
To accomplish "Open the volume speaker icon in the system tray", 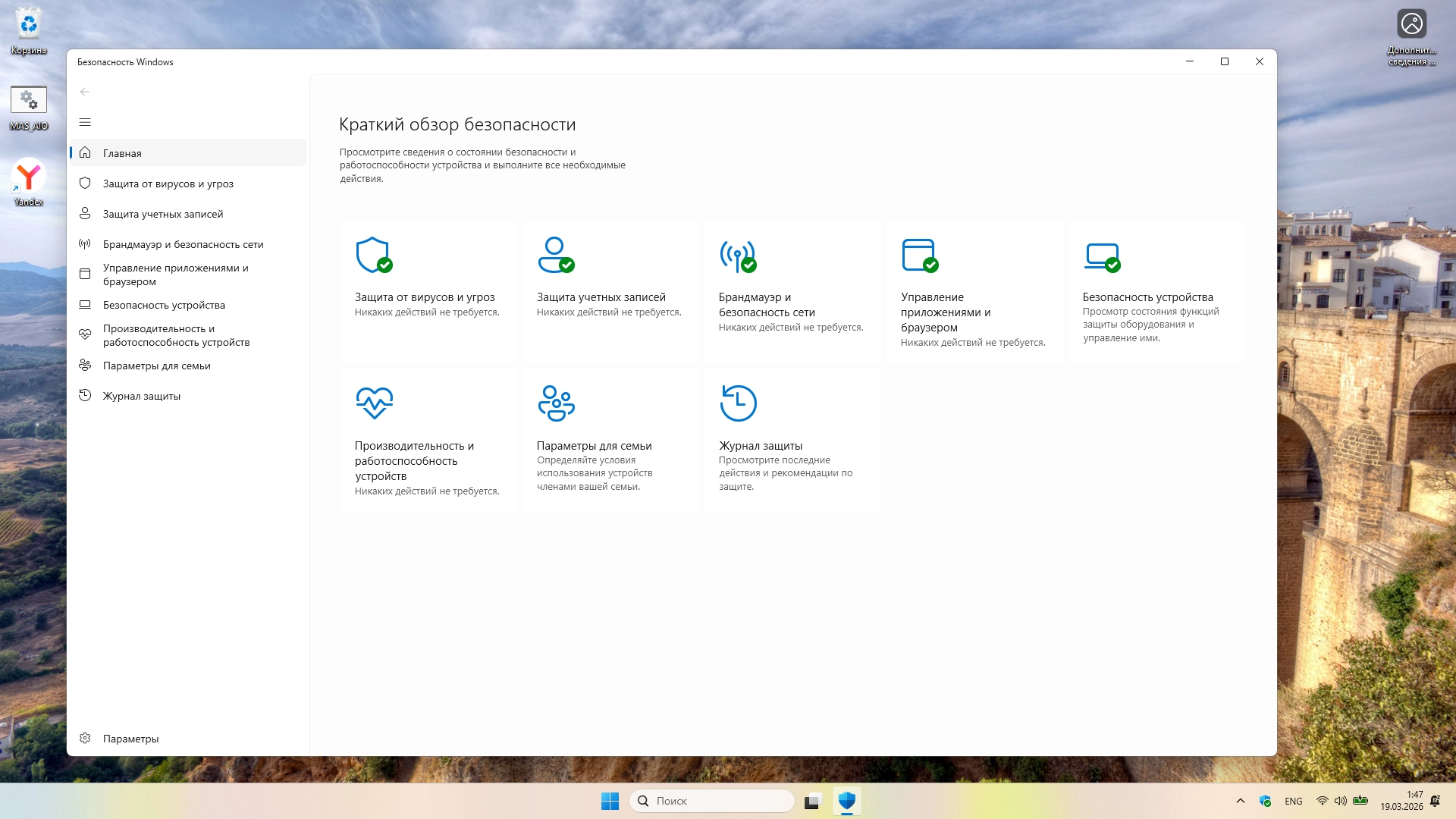I will point(1340,801).
